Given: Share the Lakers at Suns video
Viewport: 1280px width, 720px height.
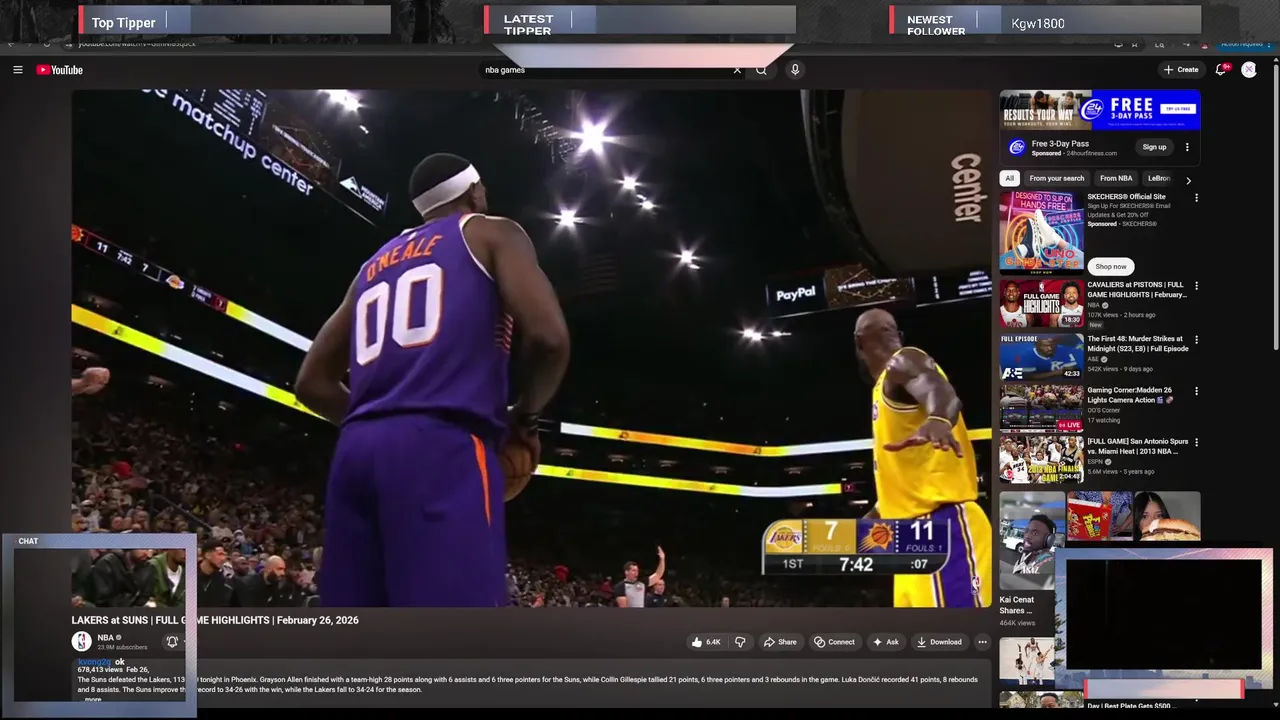Looking at the screenshot, I should click(x=780, y=642).
